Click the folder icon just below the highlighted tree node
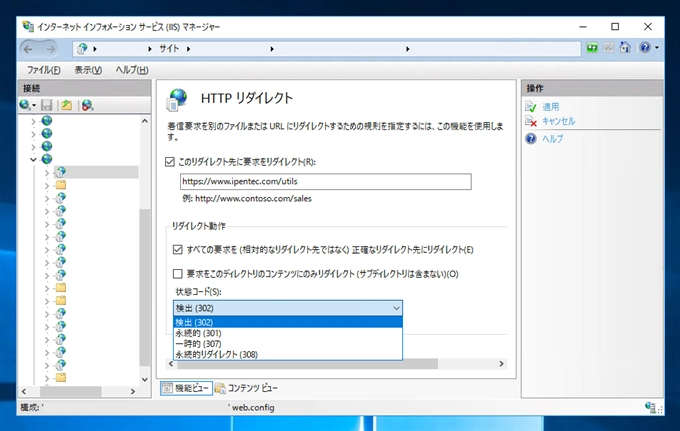 61,185
